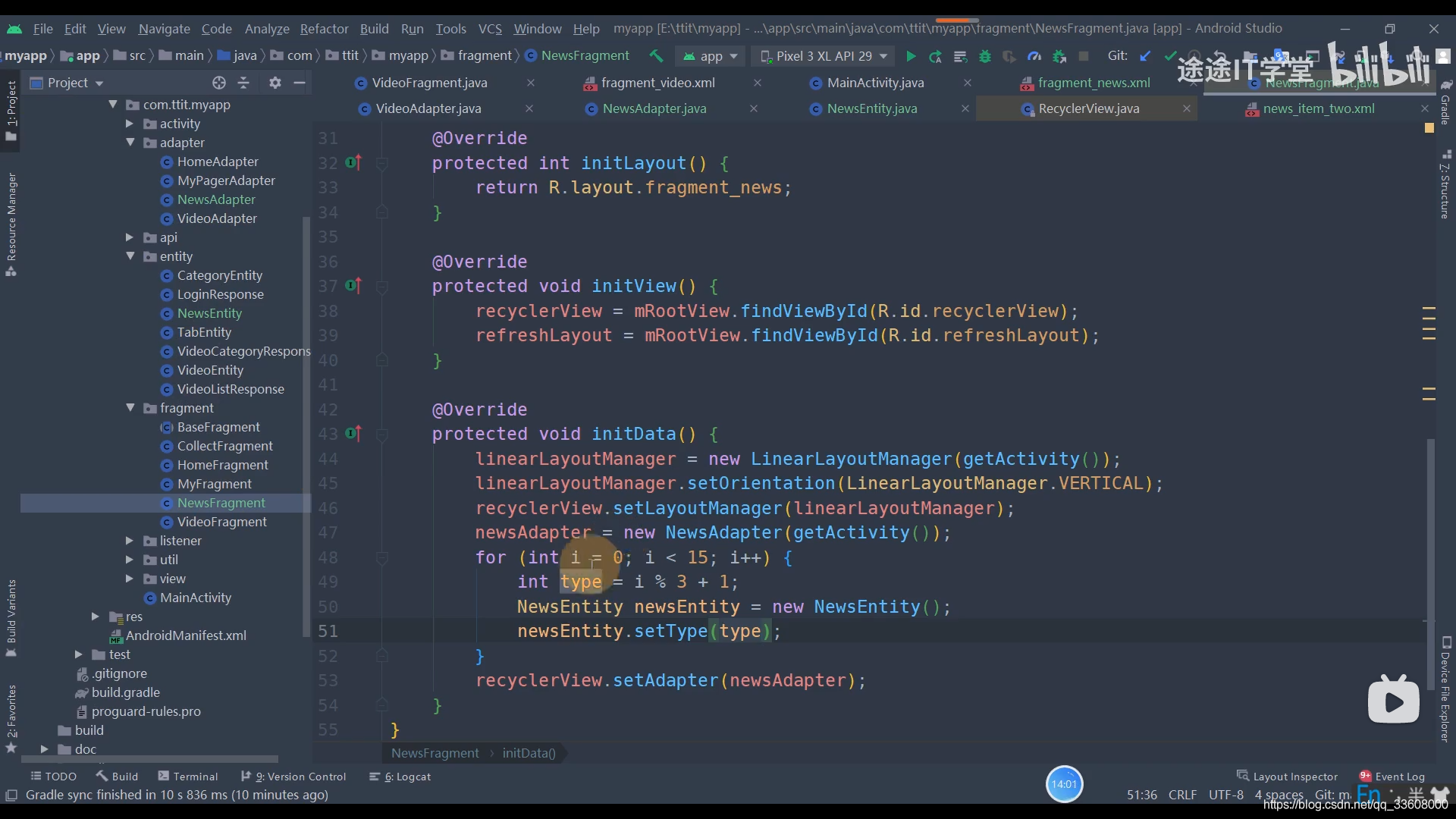
Task: Open the File menu
Action: tap(43, 28)
